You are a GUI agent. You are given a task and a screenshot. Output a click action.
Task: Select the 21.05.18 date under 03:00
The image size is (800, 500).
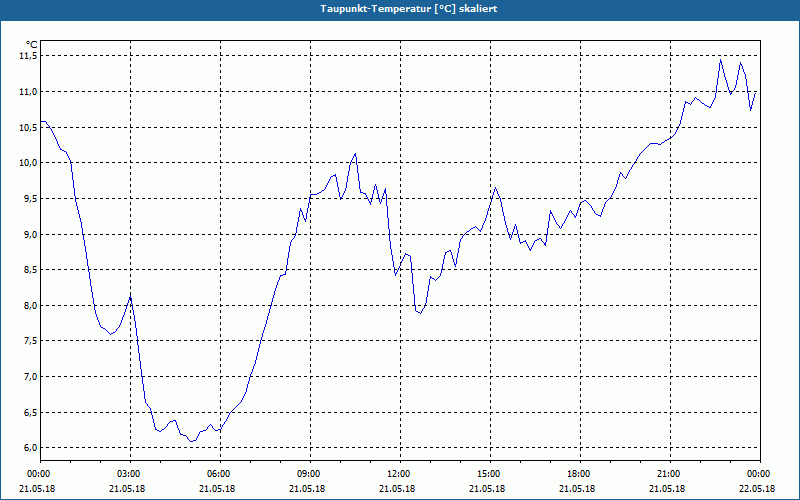click(128, 488)
